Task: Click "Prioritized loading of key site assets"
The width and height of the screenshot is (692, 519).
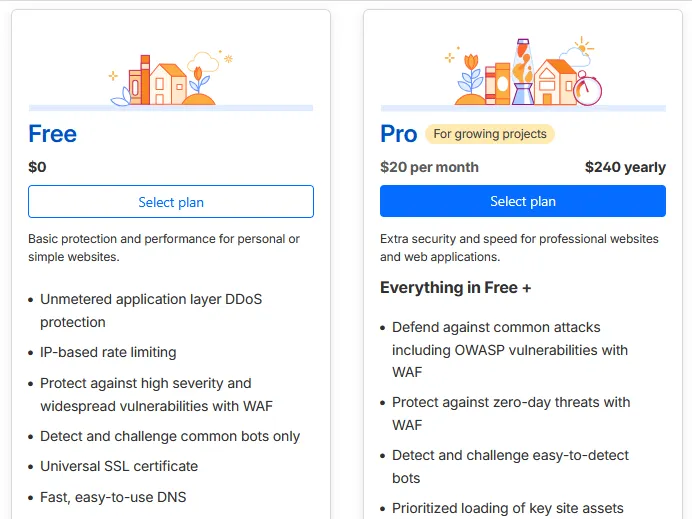Action: (507, 508)
